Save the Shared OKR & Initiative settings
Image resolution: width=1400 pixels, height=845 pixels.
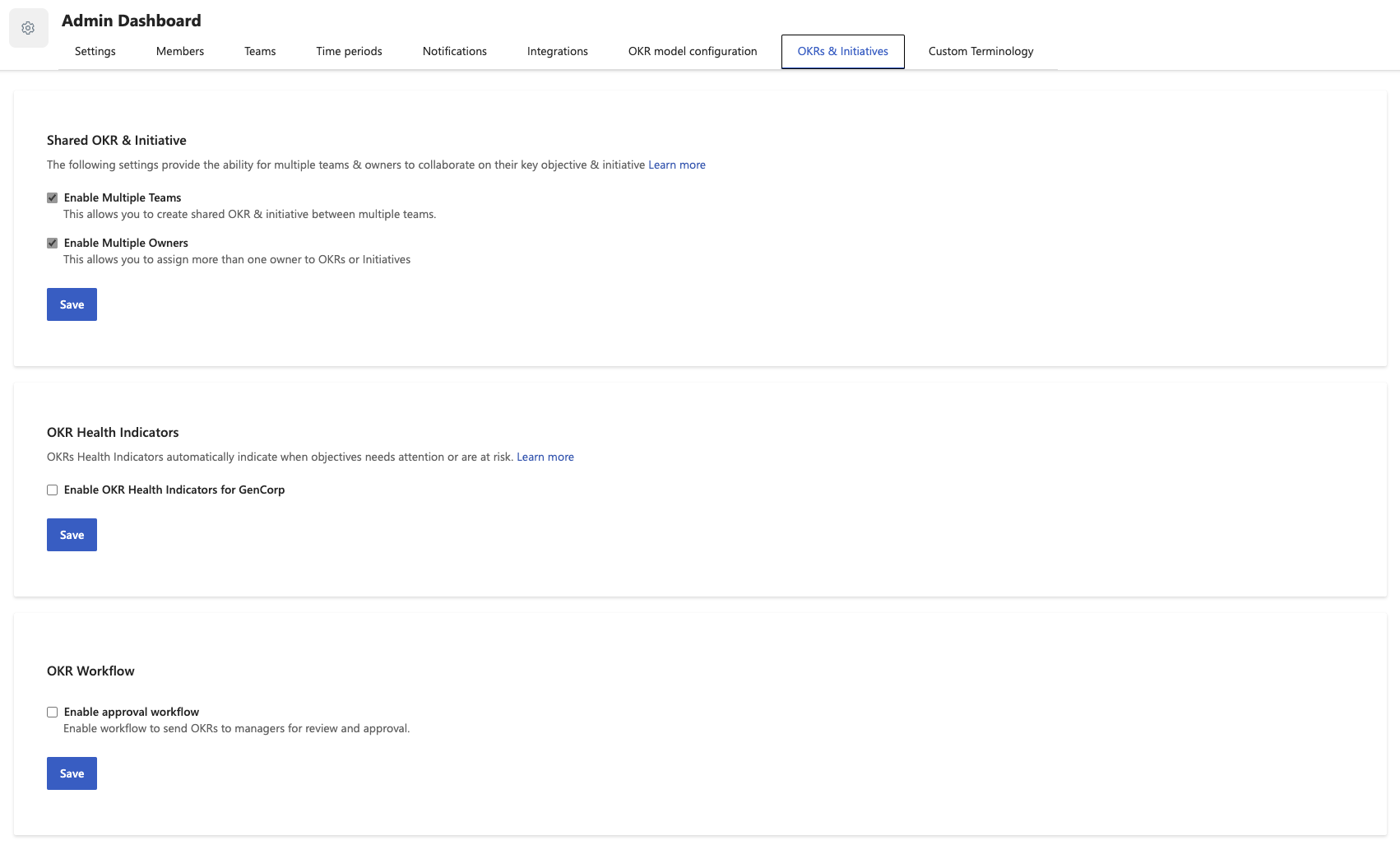72,304
